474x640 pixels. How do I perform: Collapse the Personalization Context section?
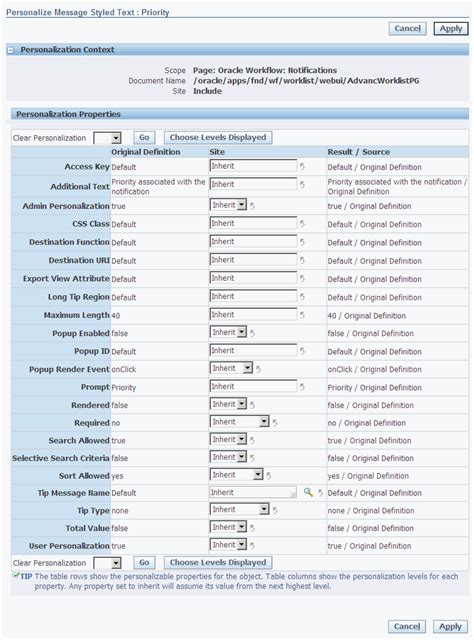coord(11,50)
